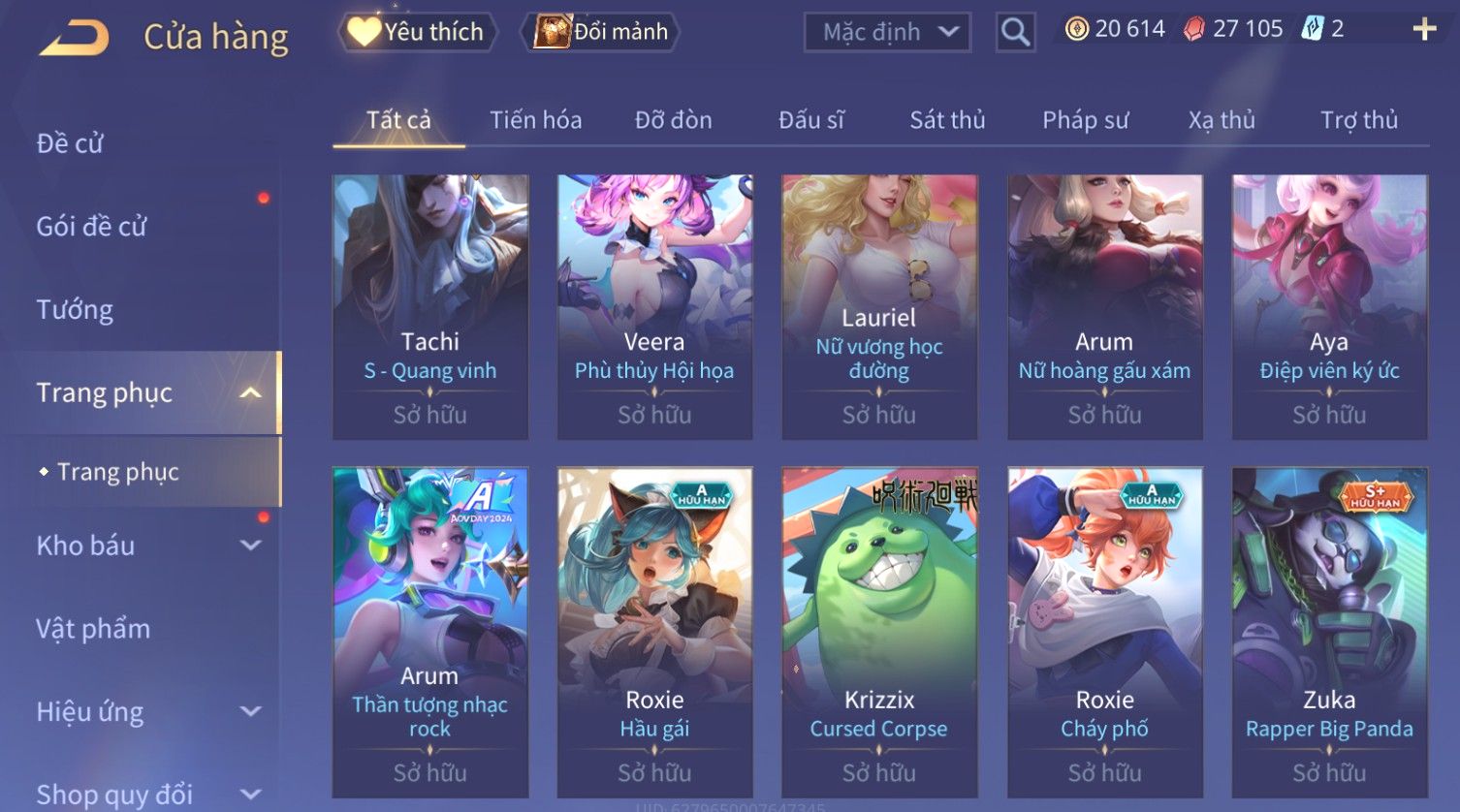Tap the heart icon in Yêu thích
The width and height of the screenshot is (1460, 812).
[364, 31]
